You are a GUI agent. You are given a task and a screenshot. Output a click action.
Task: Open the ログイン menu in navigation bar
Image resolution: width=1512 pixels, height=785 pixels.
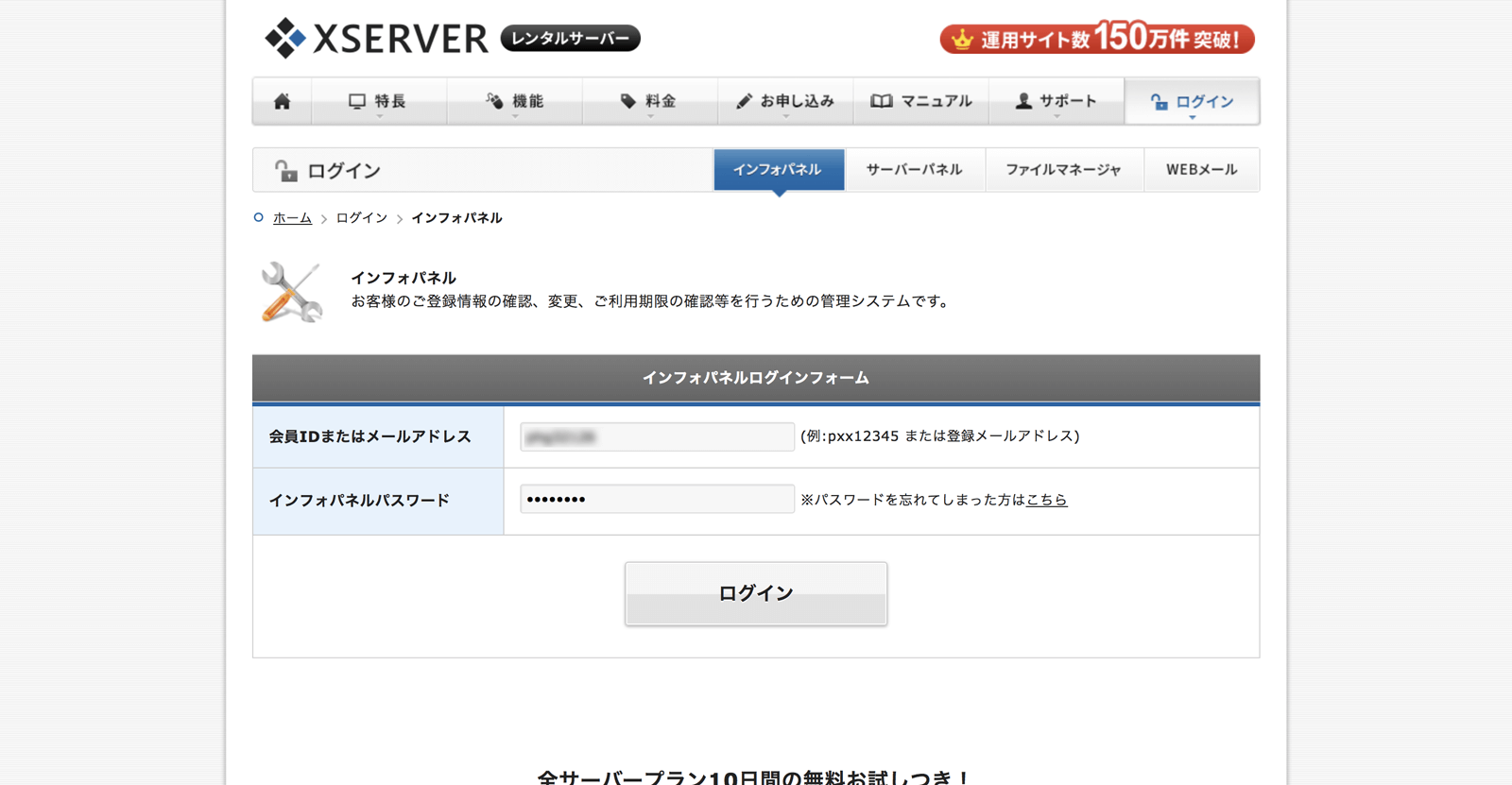click(x=1192, y=101)
